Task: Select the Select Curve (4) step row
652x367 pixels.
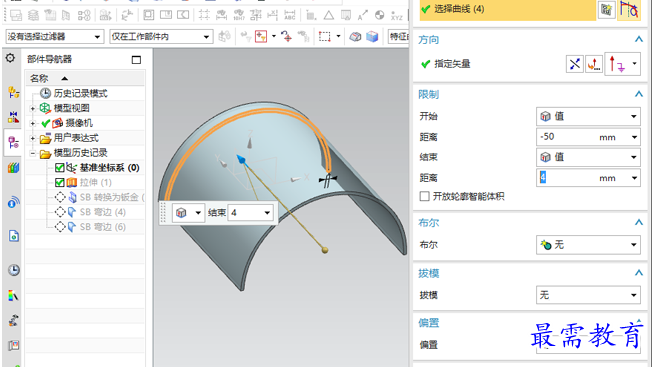Action: coord(507,9)
